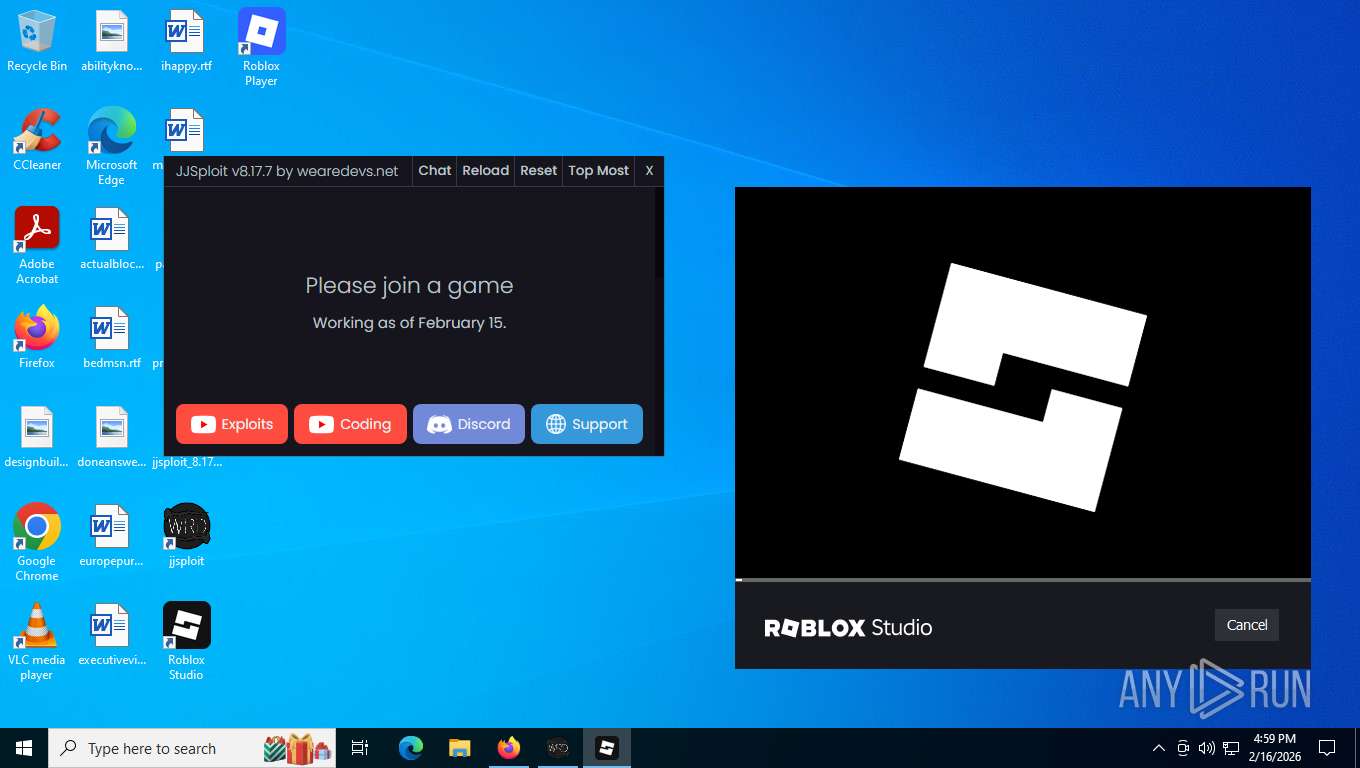The image size is (1360, 768).
Task: Open the Windows Start menu
Action: 24,748
